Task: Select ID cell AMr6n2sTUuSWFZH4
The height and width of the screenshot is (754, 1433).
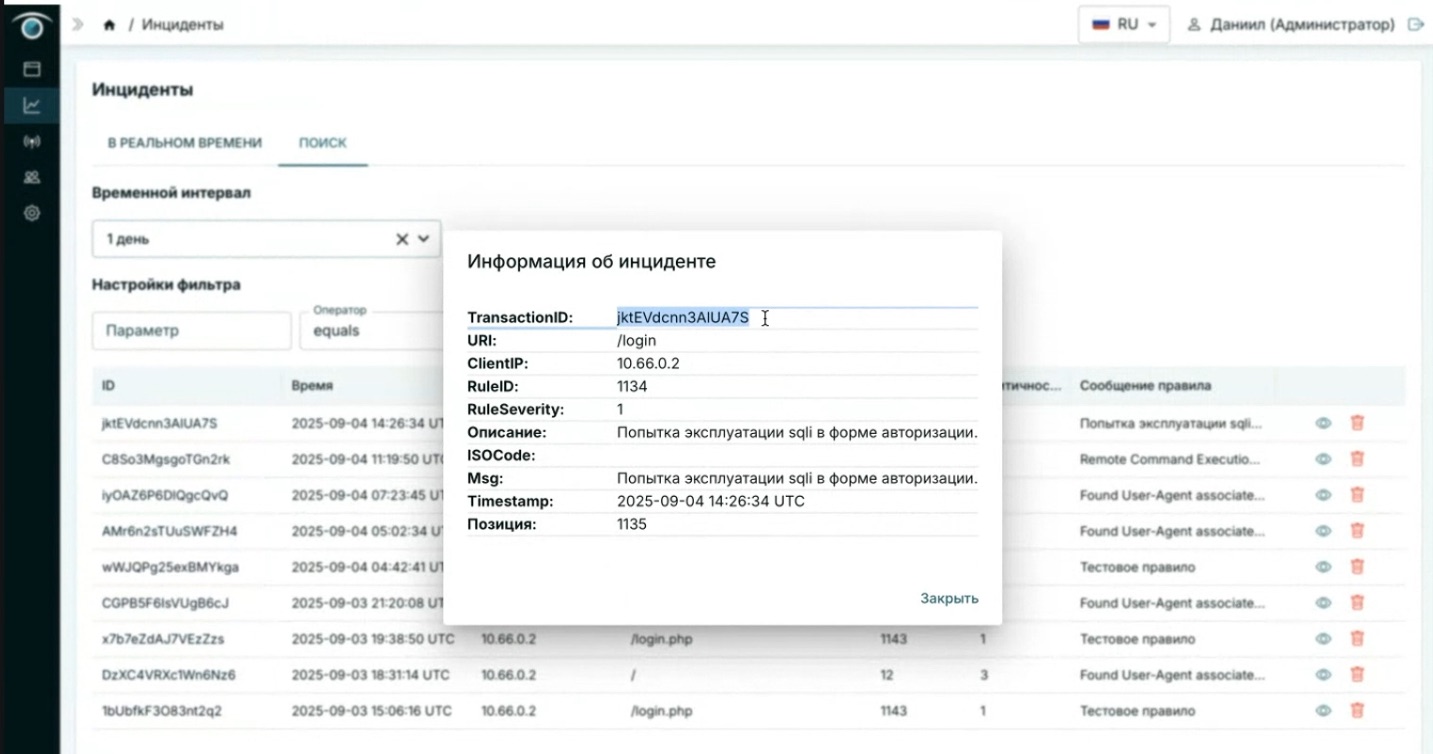Action: coord(169,531)
